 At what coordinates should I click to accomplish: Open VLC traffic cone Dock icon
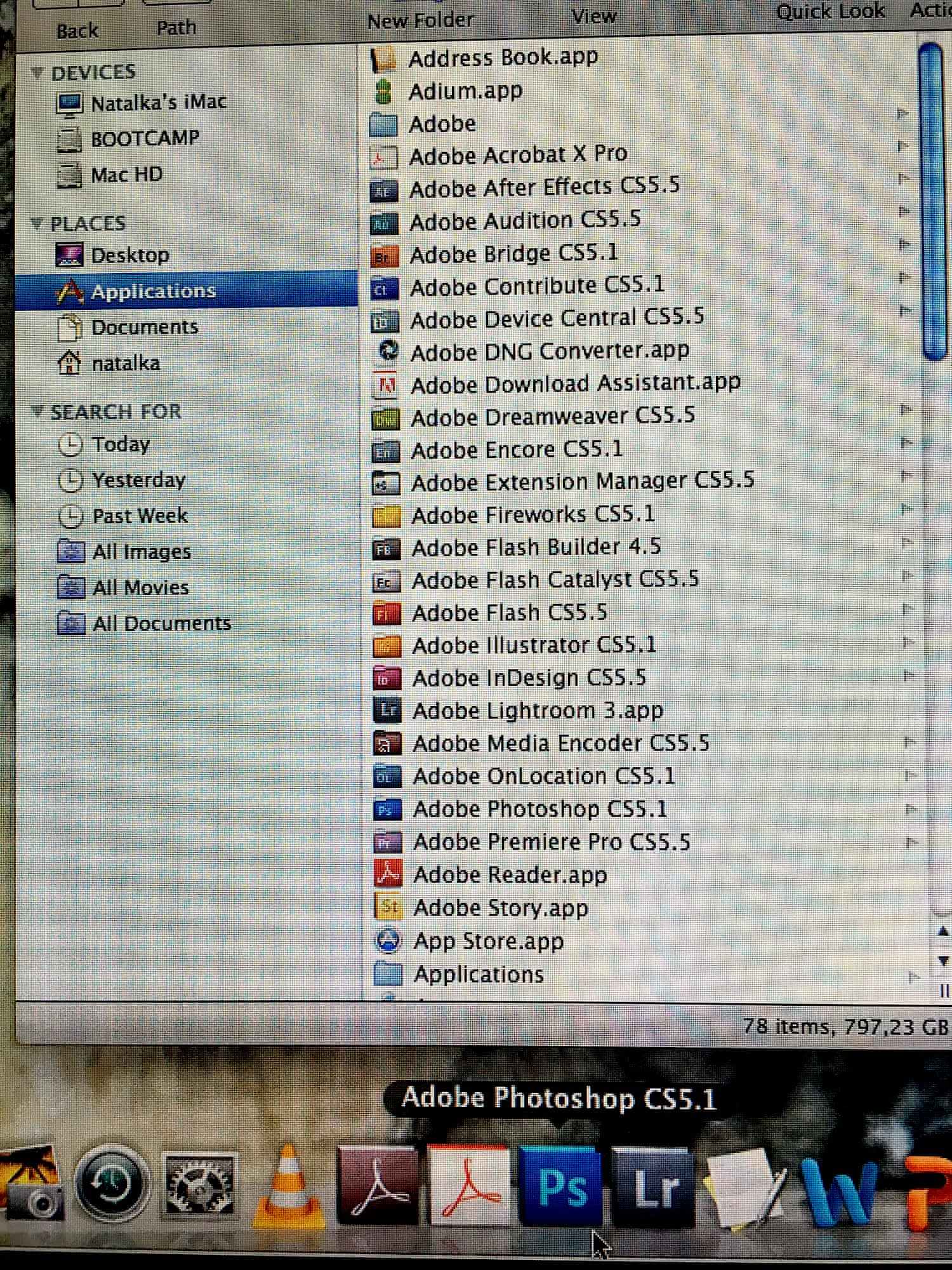point(289,1186)
